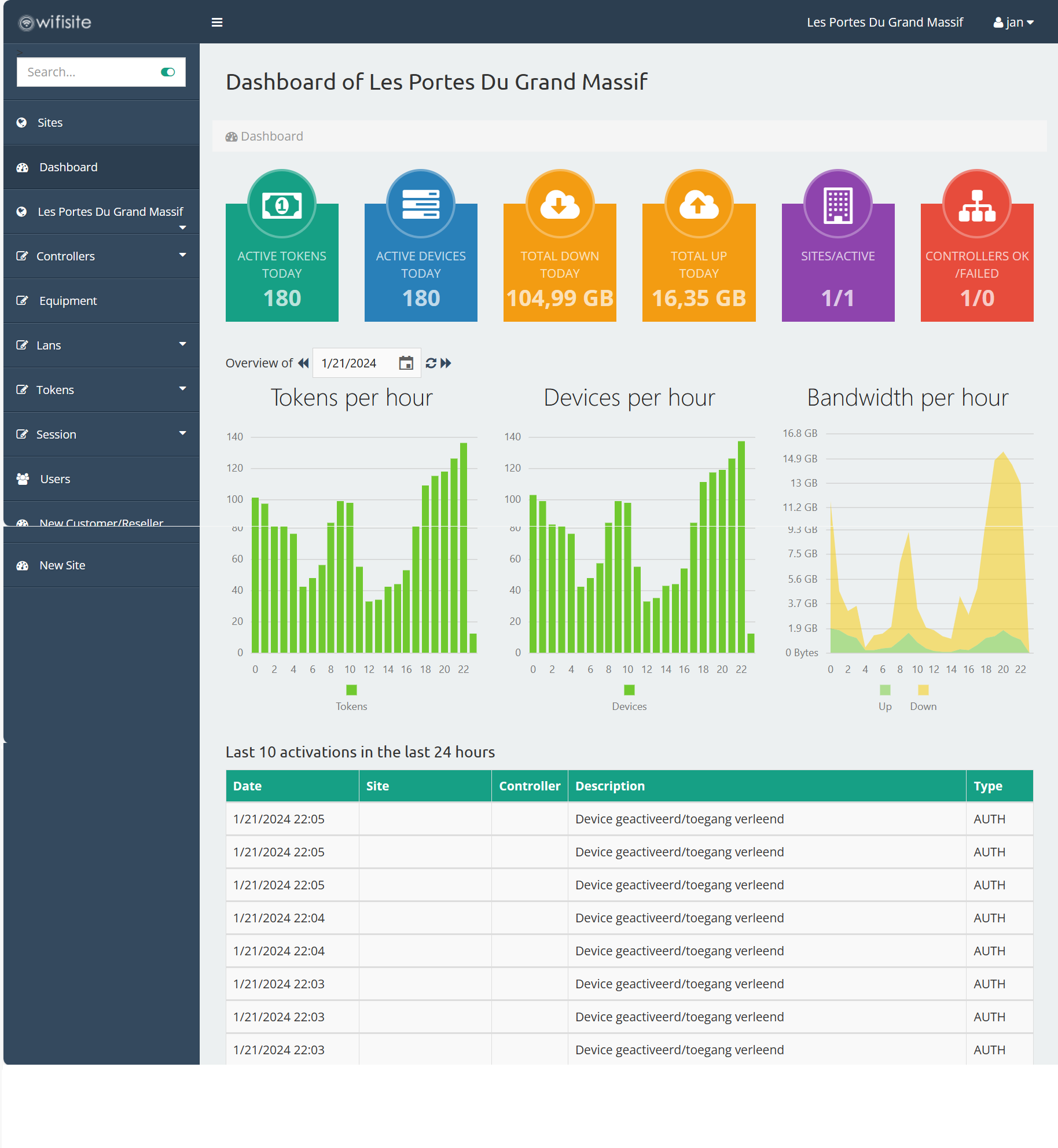This screenshot has height=1148, width=1058.
Task: Open Equipment in the sidebar
Action: 101,301
